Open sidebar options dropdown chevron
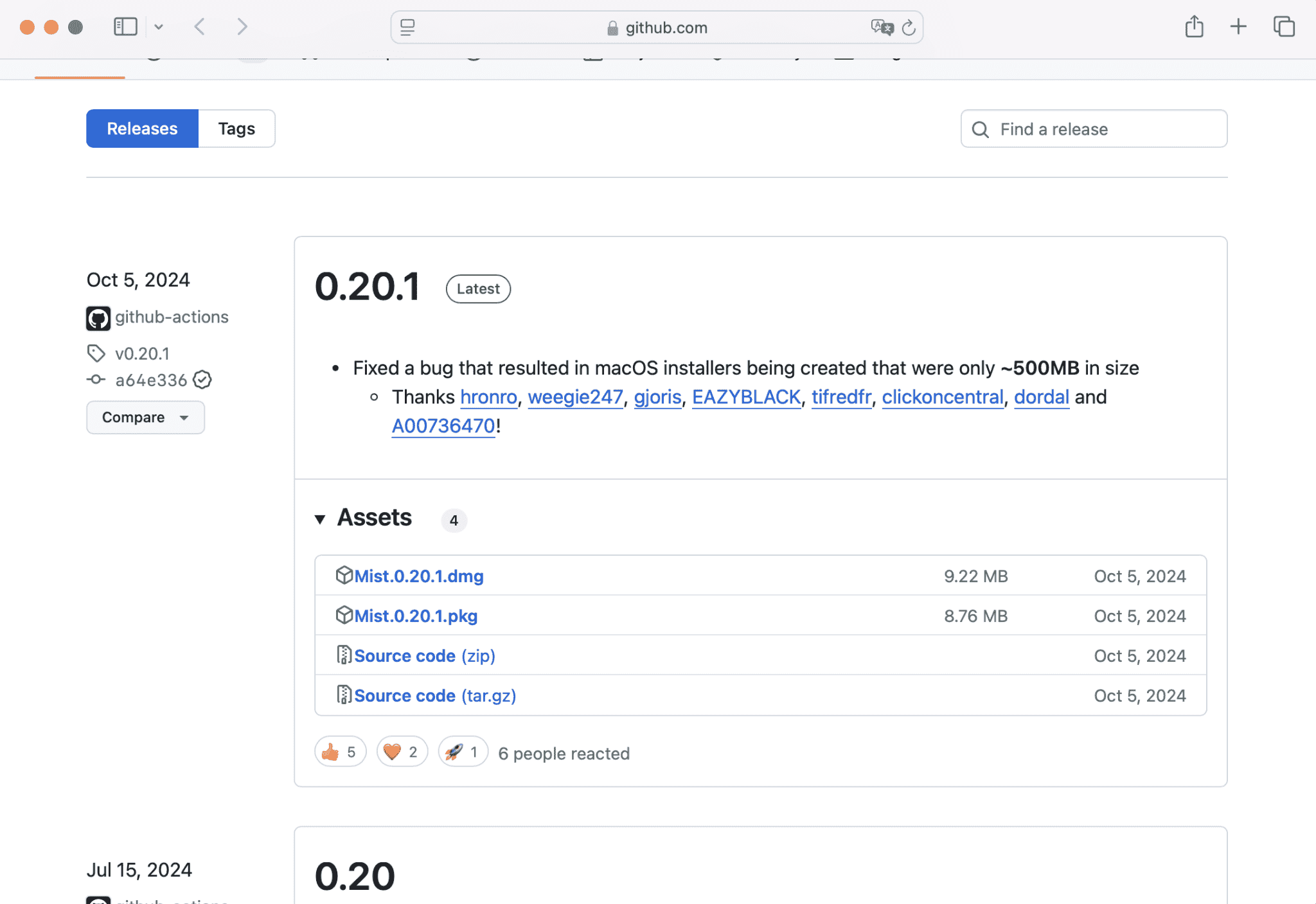This screenshot has height=904, width=1316. 159,27
